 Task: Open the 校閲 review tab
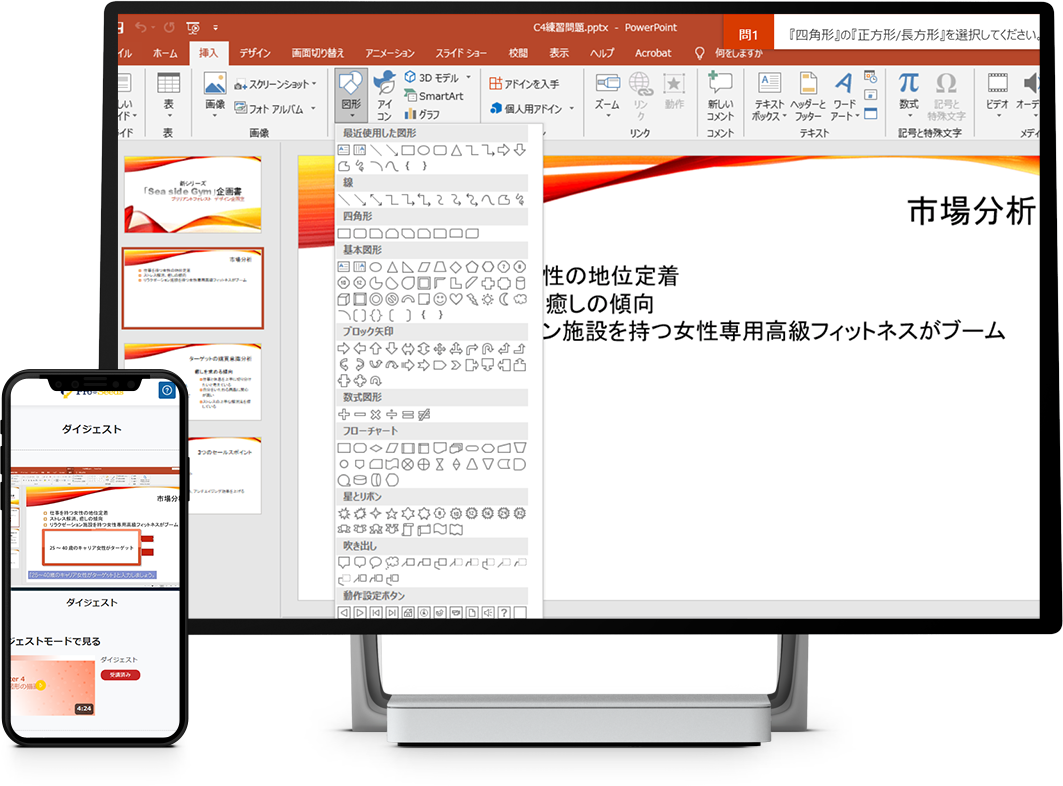(x=519, y=53)
